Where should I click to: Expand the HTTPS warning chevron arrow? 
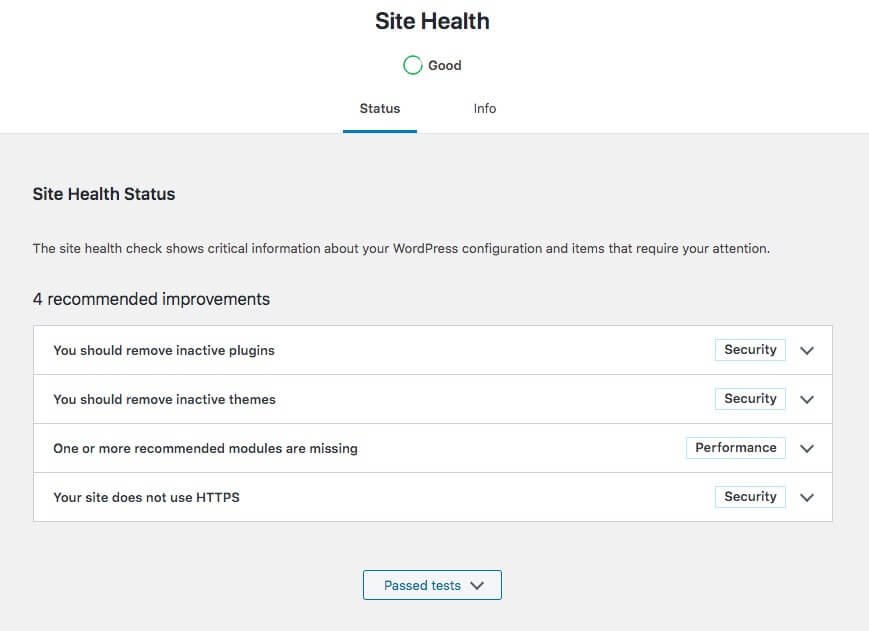807,497
